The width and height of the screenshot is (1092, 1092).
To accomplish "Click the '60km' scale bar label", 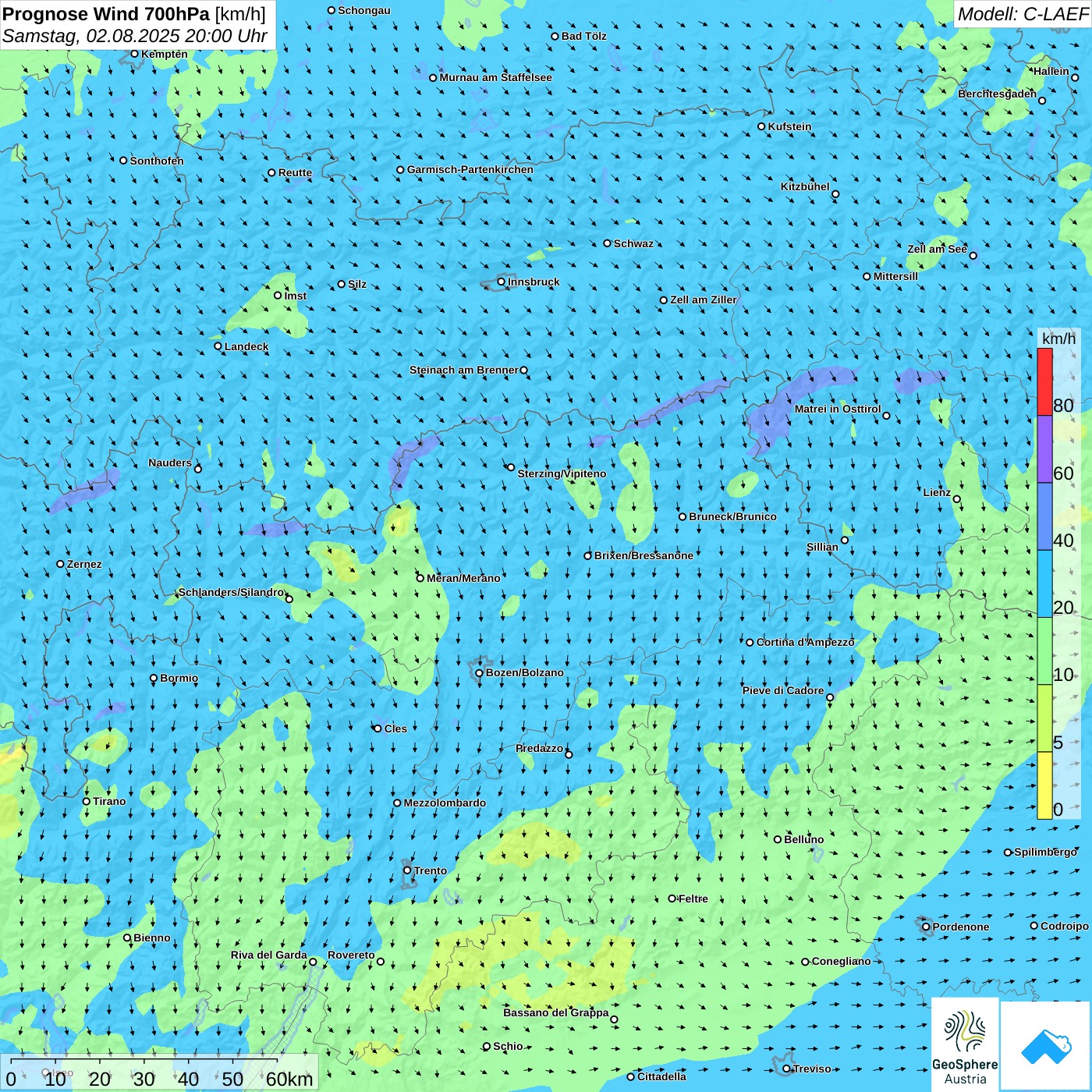I will pyautogui.click(x=289, y=1080).
